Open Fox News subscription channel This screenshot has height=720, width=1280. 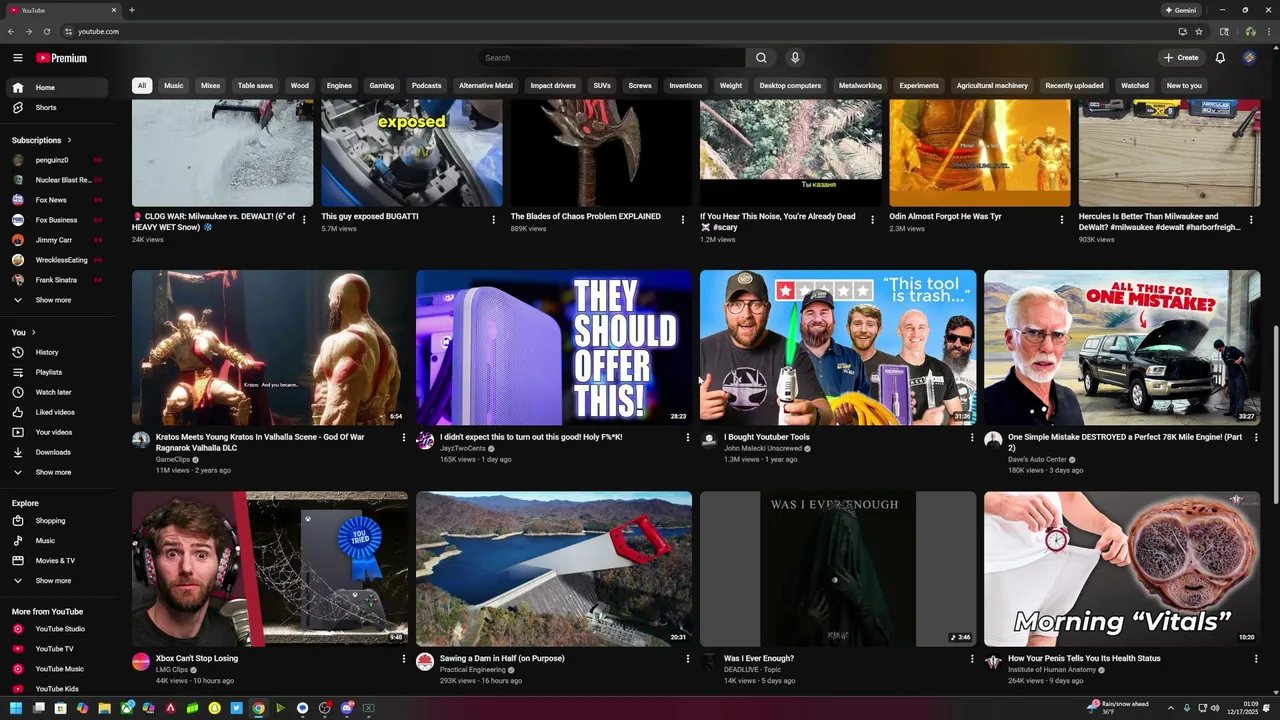(59, 200)
